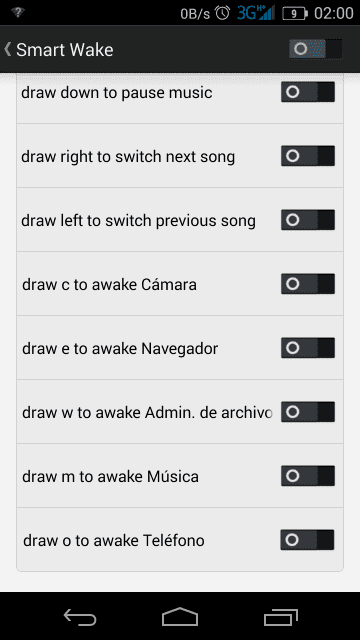
Task: Enable draw c to awake Cámara
Action: pyautogui.click(x=308, y=284)
